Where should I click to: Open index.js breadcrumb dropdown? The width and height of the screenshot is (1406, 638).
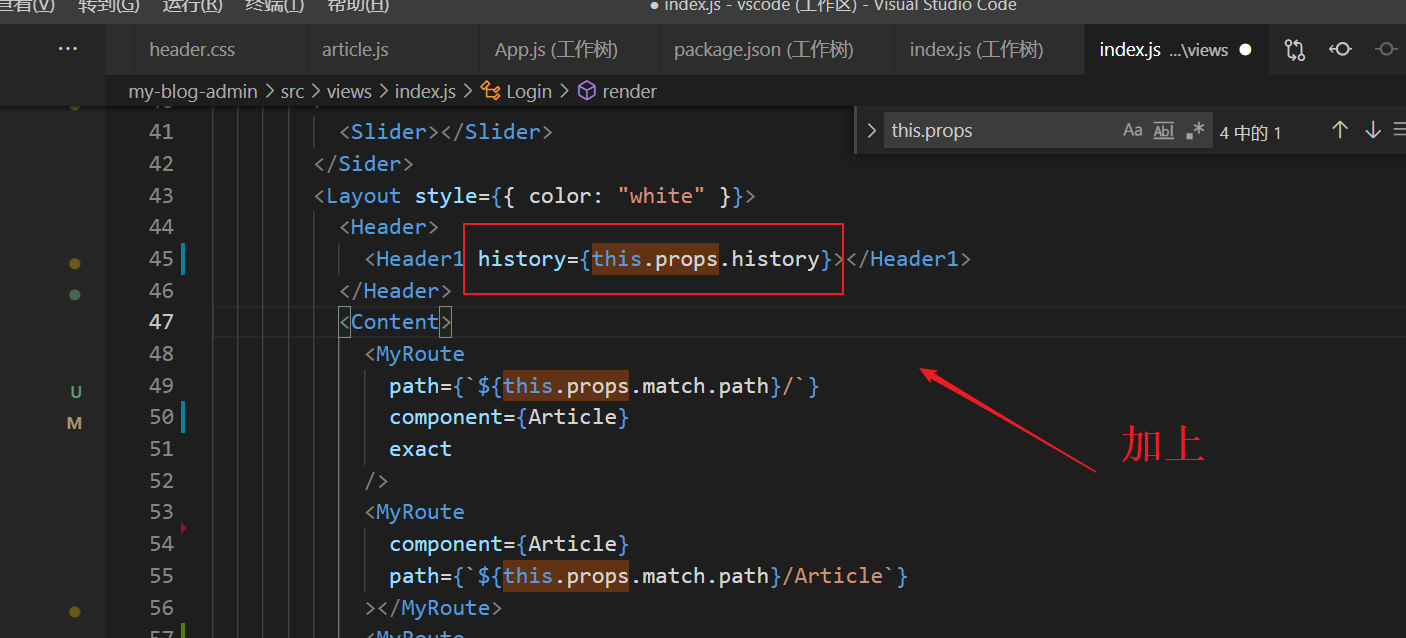(x=425, y=91)
